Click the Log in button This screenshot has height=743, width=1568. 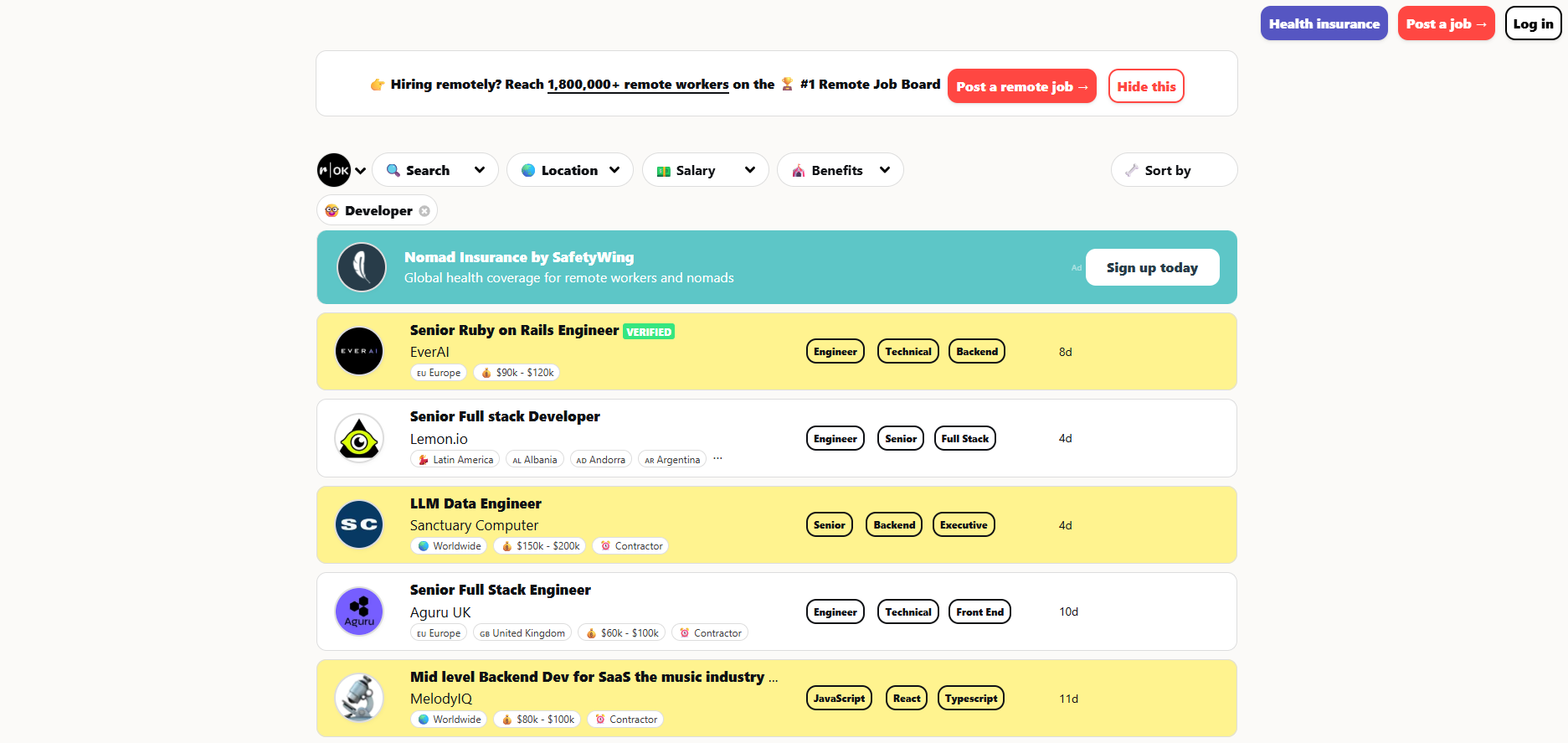1533,23
